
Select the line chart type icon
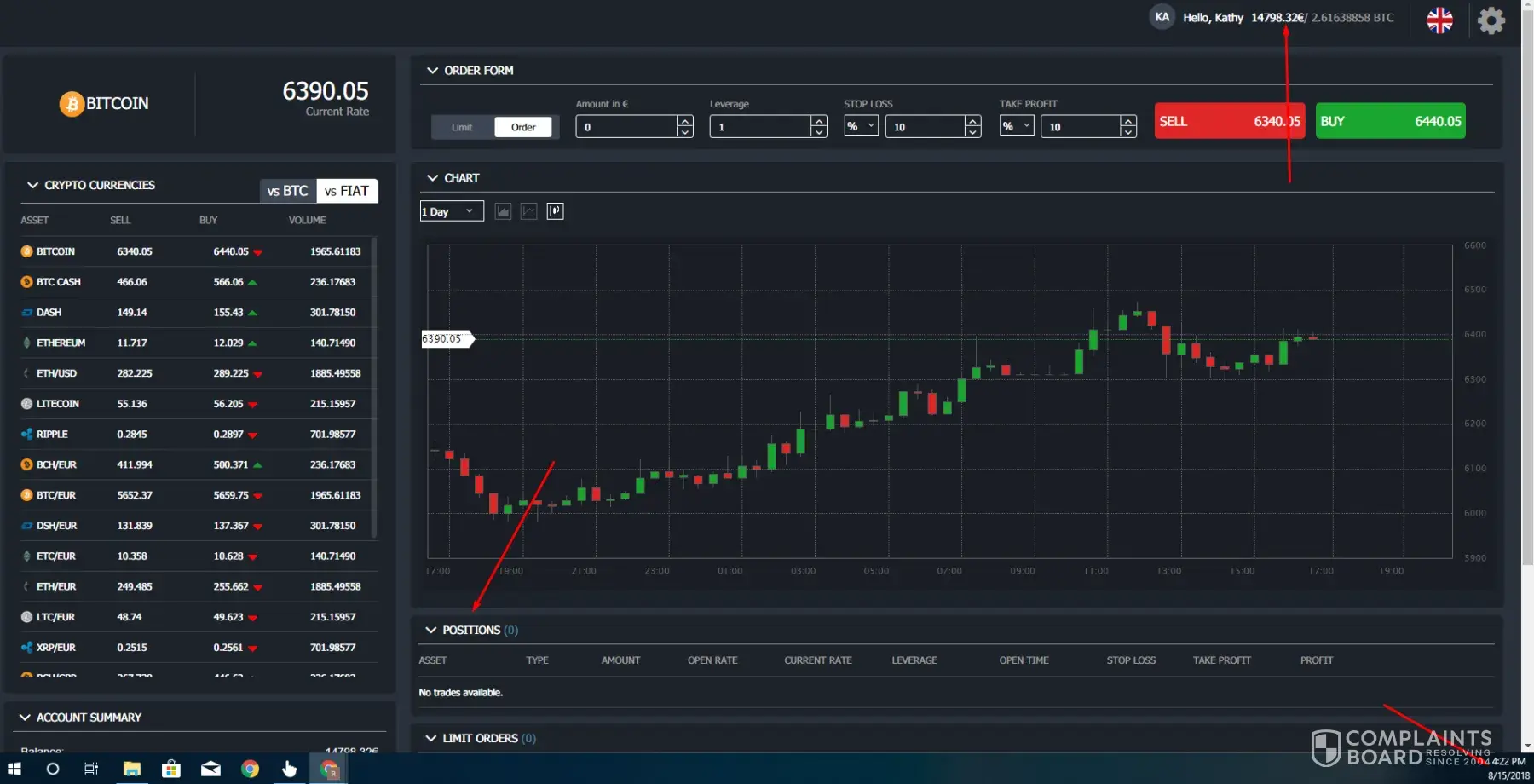tap(529, 211)
